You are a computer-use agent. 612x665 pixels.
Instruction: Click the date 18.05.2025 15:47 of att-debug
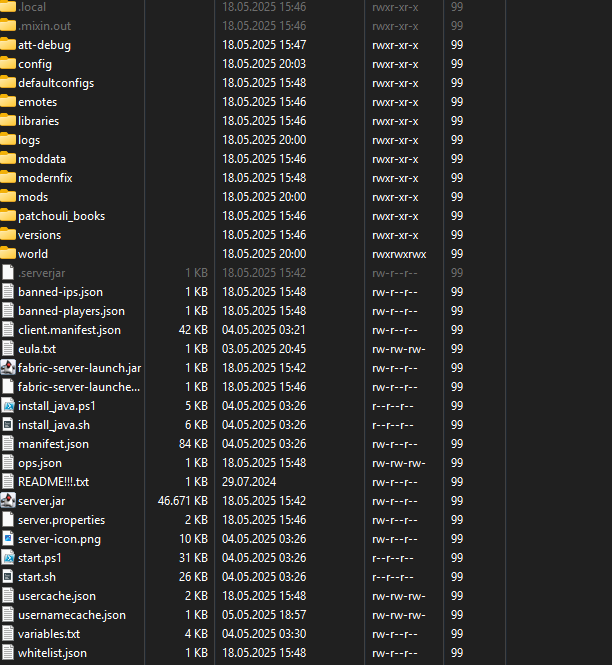(x=264, y=45)
